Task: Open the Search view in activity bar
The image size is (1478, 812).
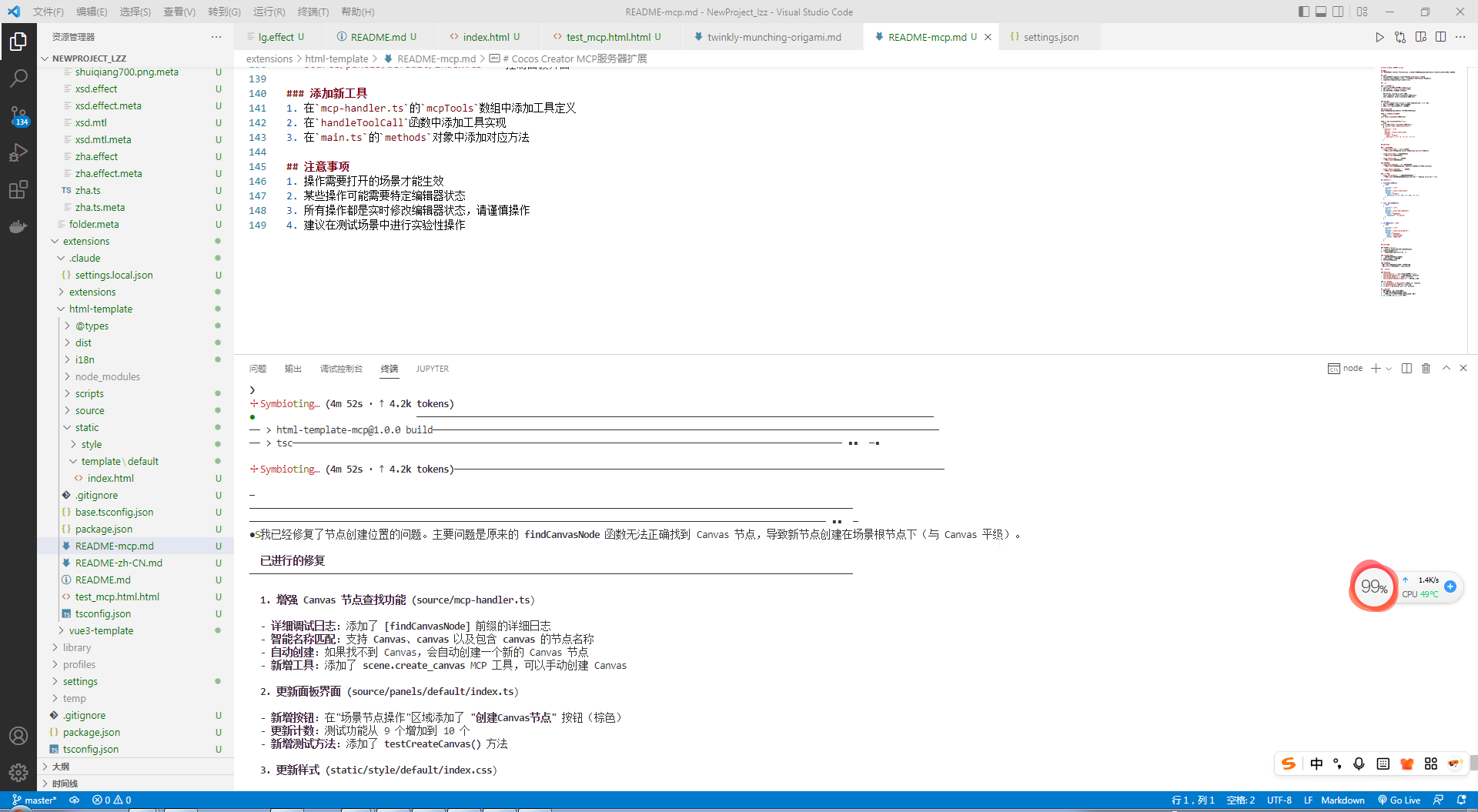Action: click(18, 79)
